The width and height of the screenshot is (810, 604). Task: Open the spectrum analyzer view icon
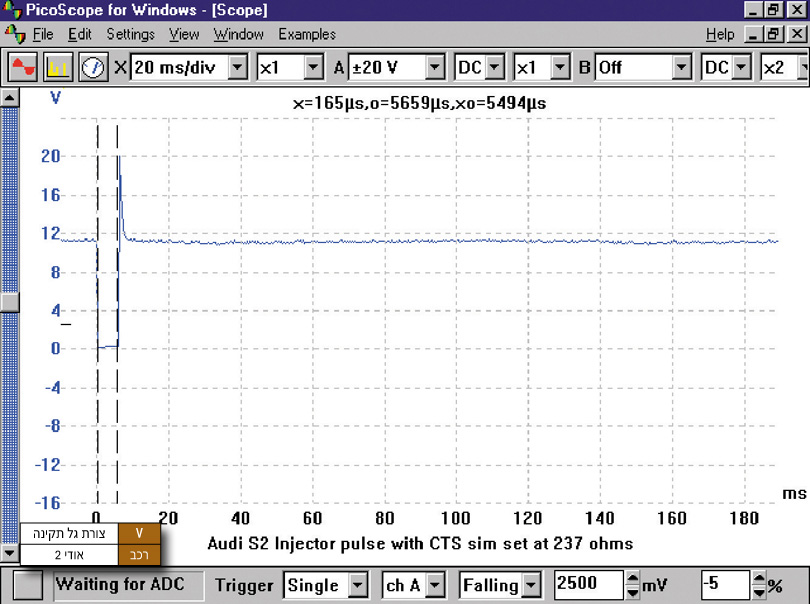pyautogui.click(x=57, y=68)
